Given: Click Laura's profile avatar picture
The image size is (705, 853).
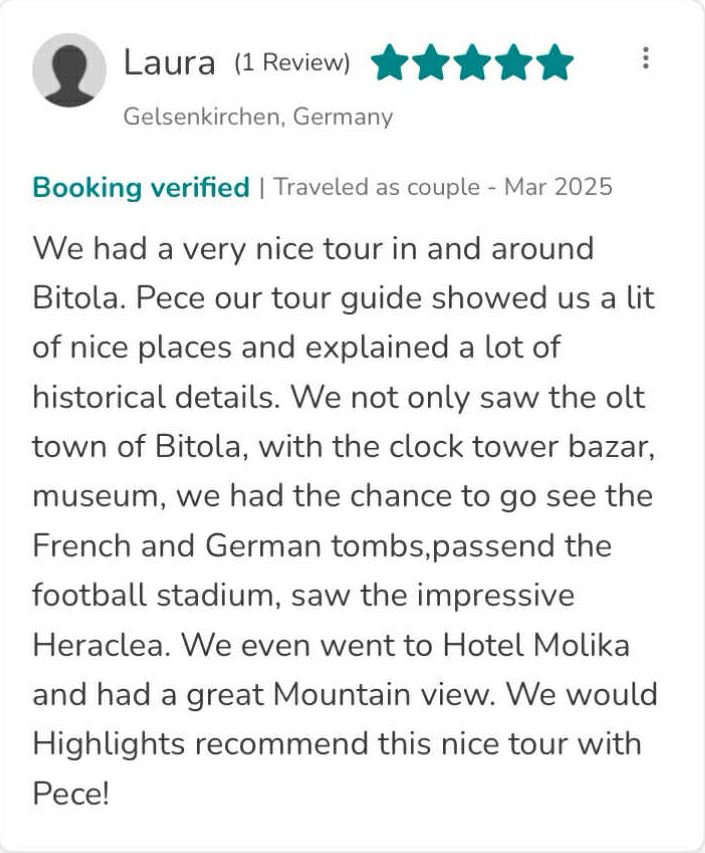Looking at the screenshot, I should click(69, 70).
